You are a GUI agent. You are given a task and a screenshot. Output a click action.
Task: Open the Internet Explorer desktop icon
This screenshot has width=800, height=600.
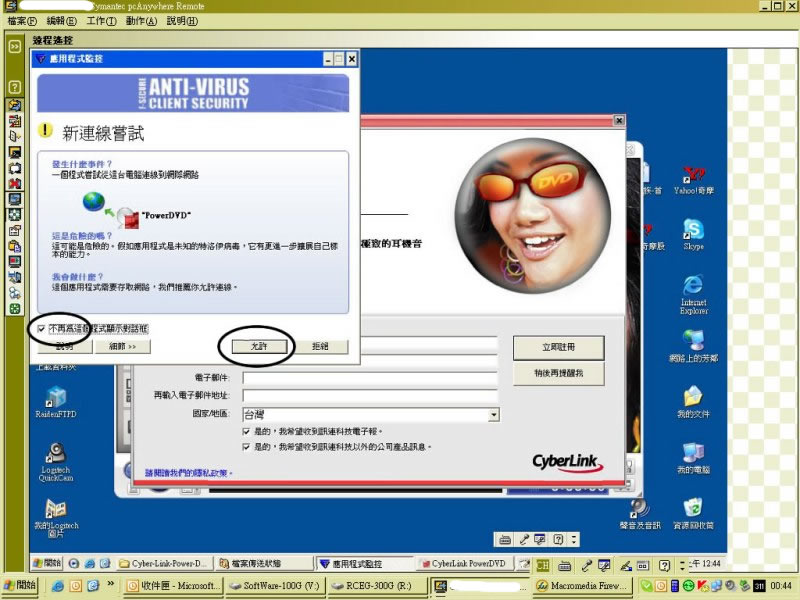tap(693, 294)
